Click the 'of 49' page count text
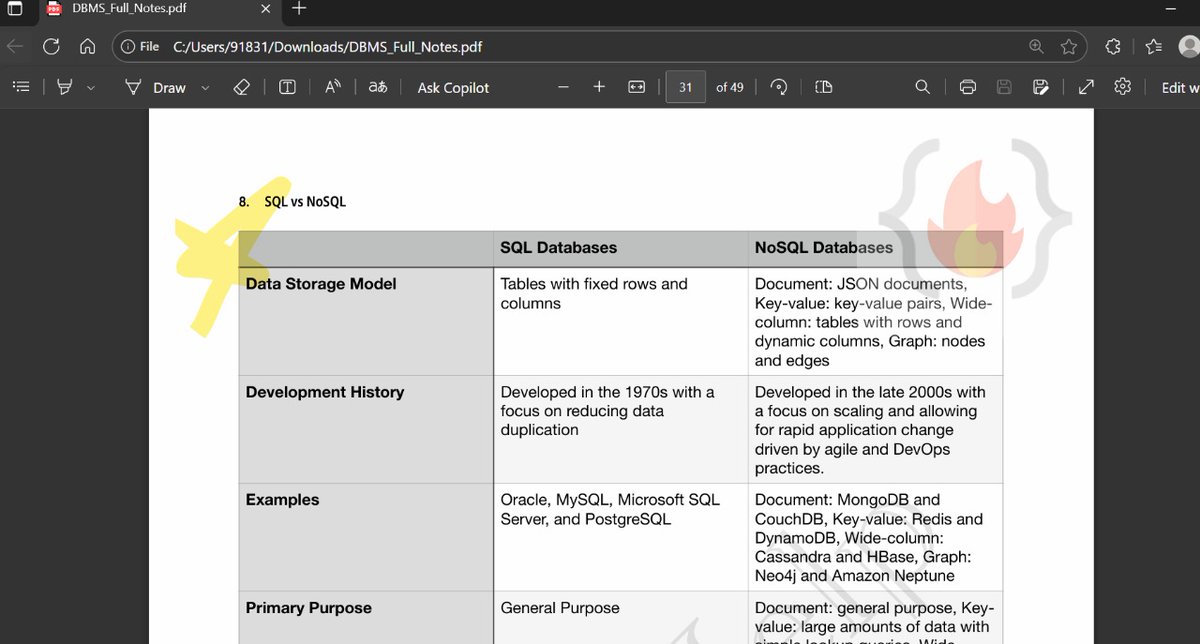This screenshot has width=1200, height=644. point(730,87)
